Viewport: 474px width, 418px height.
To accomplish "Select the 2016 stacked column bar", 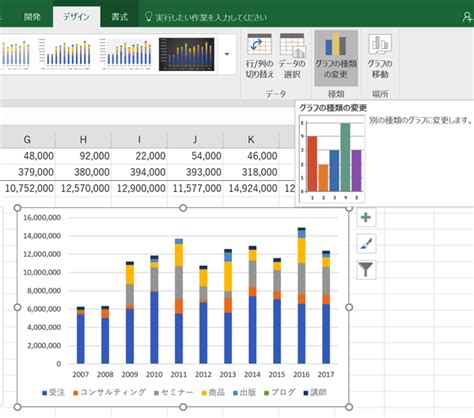I will coord(301,296).
